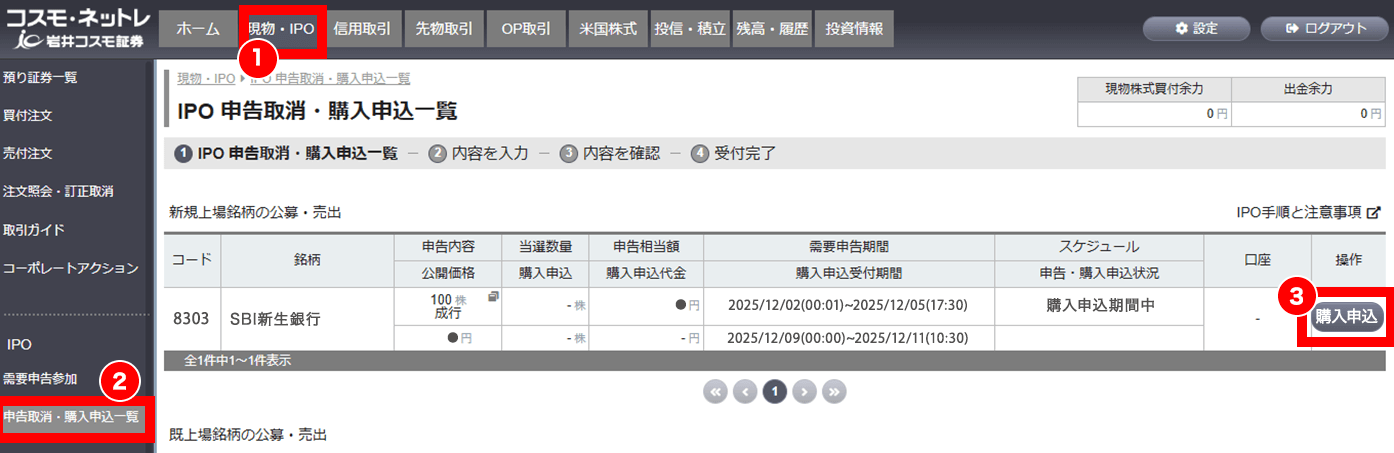The width and height of the screenshot is (1394, 453).
Task: Switch to 信用取引 tab
Action: (363, 29)
